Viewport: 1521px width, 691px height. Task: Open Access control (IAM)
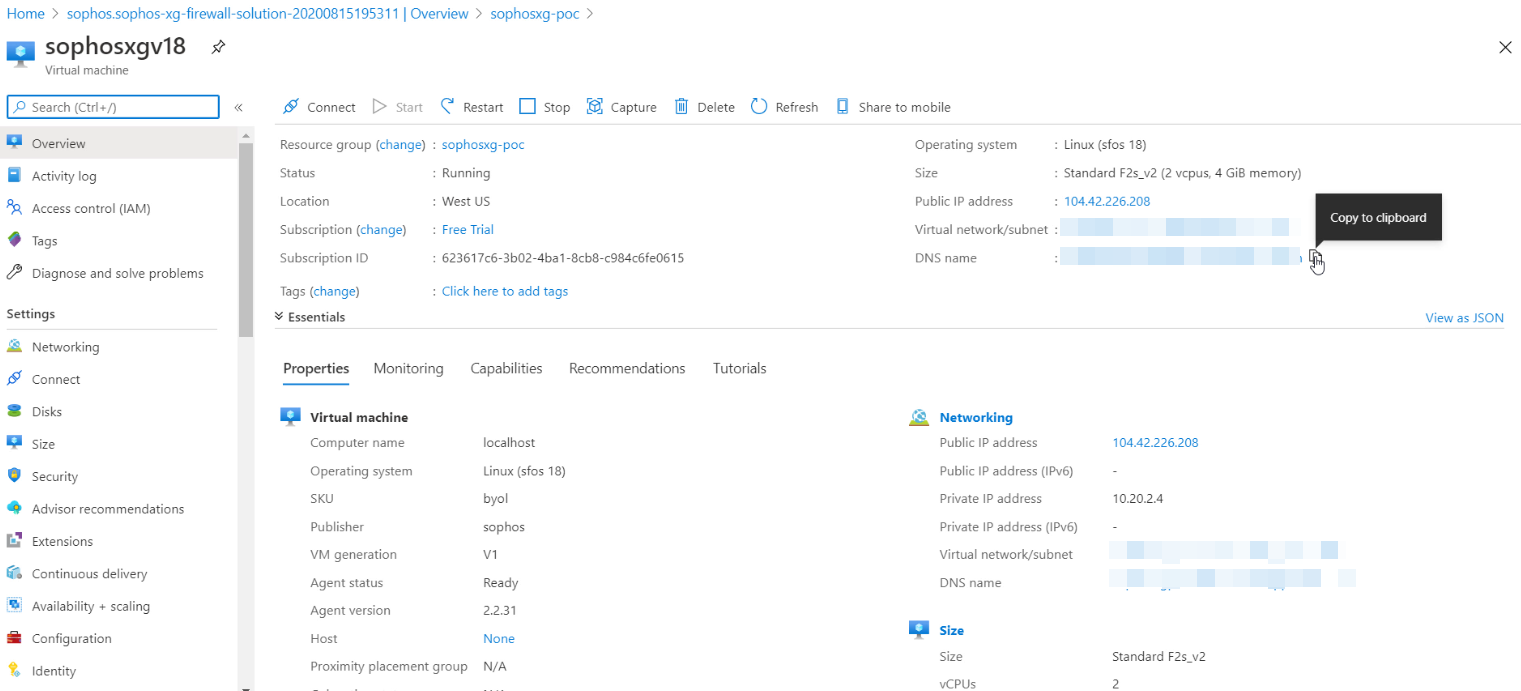[x=91, y=208]
